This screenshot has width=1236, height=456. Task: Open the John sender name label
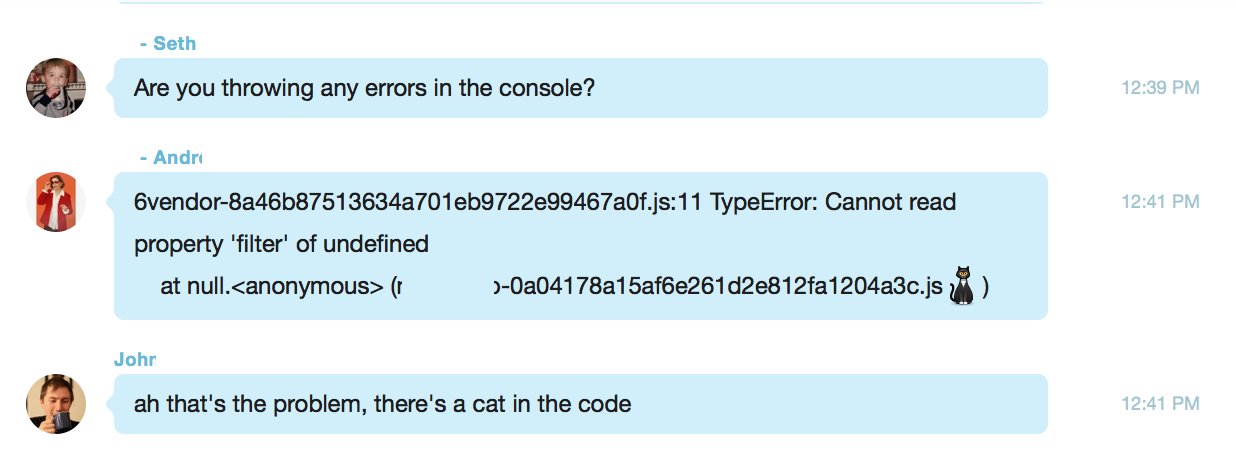point(135,360)
